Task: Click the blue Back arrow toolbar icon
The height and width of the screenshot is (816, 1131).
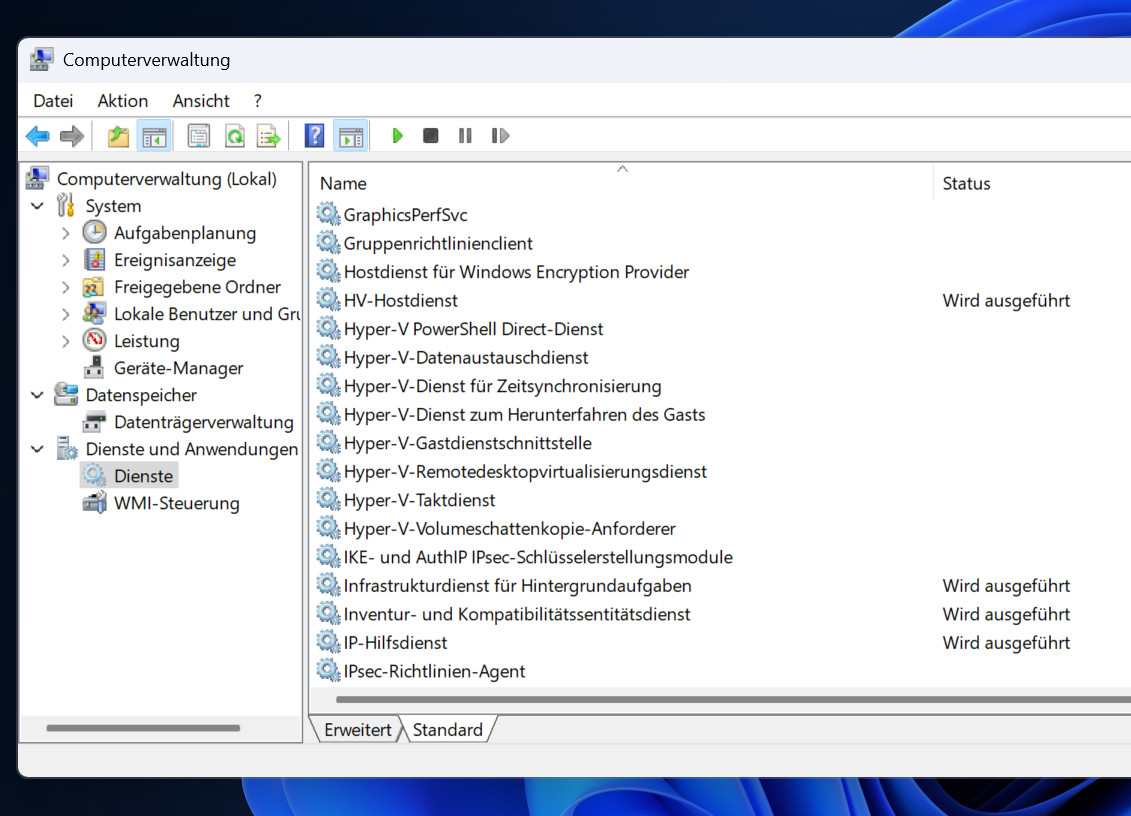Action: [x=38, y=136]
